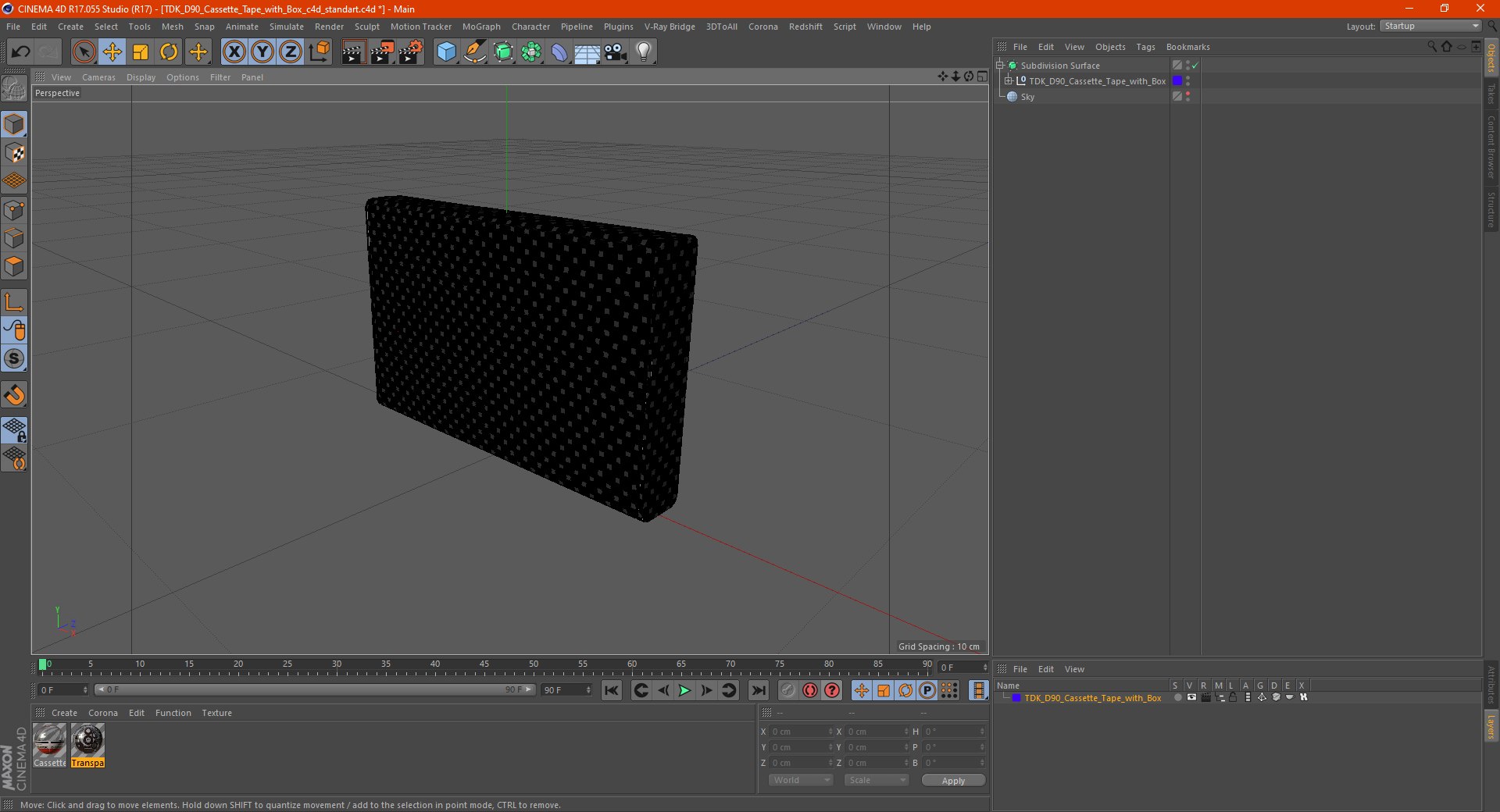Screen dimensions: 1500x812
Task: Switch to Edges mode
Action: pos(14,238)
